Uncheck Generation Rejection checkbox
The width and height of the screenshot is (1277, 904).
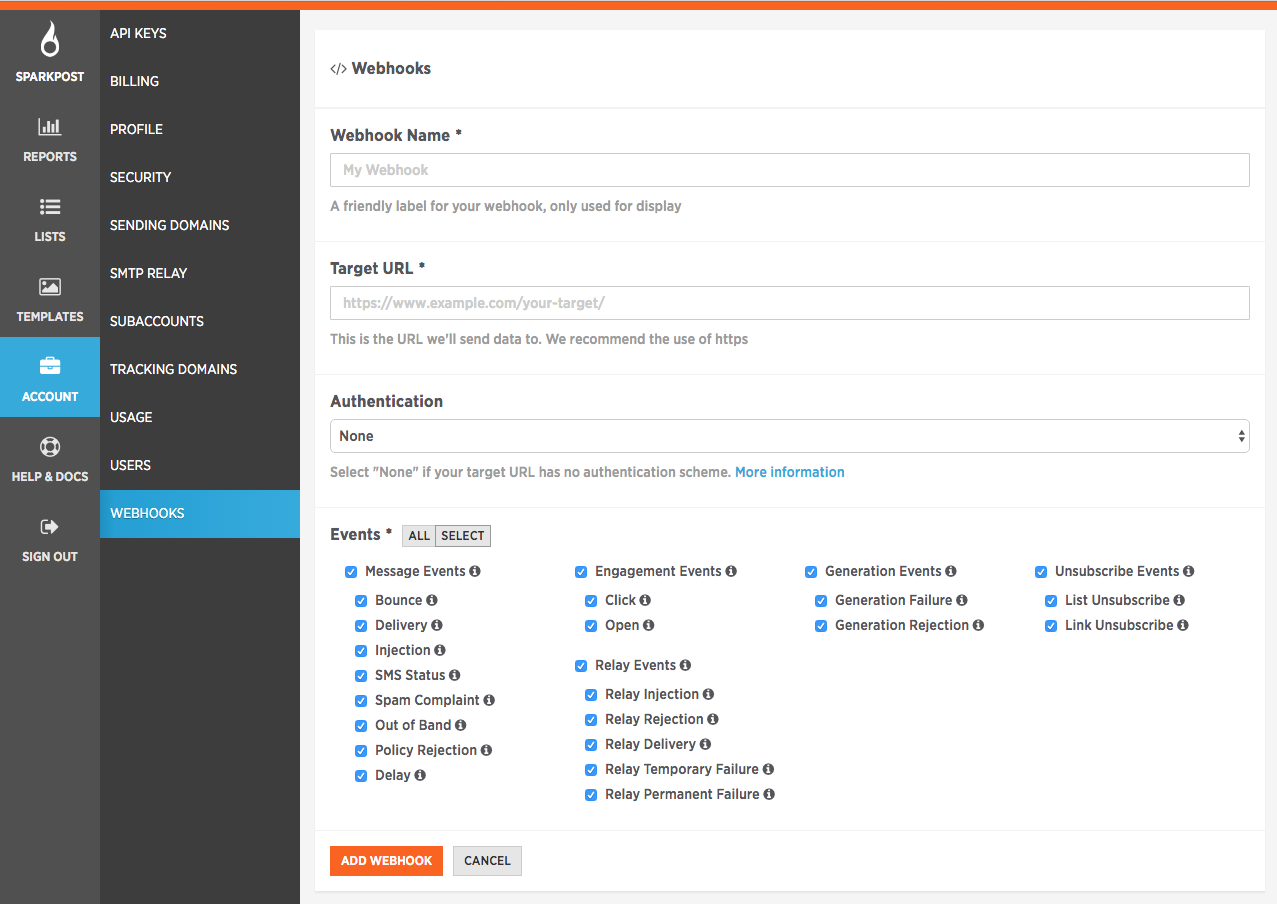click(821, 626)
